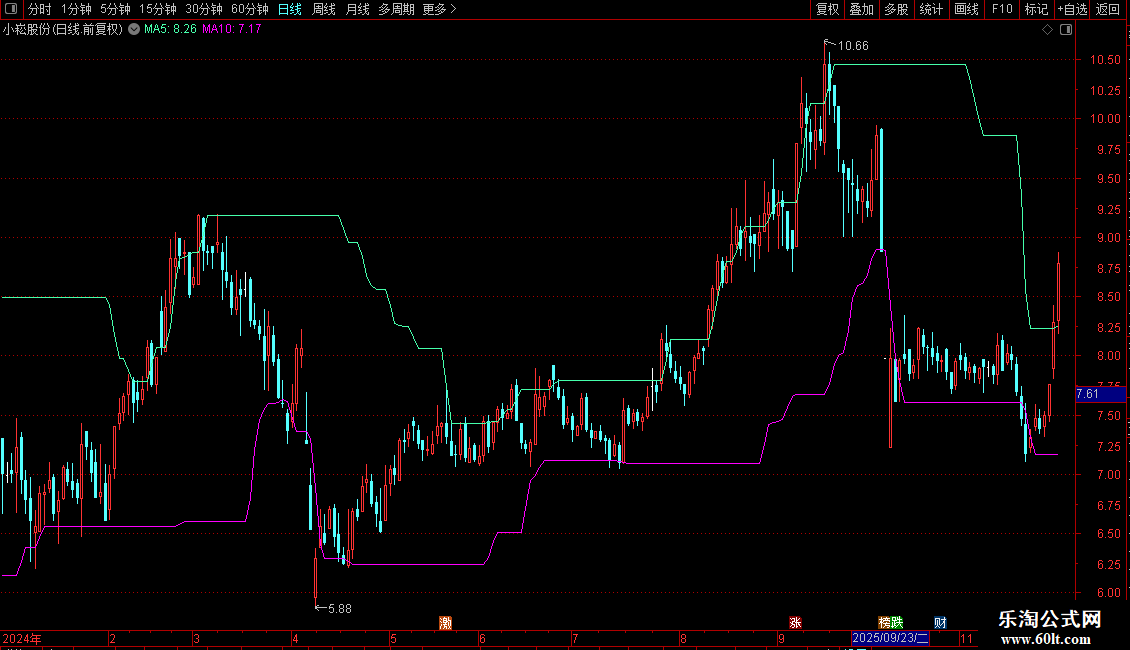The height and width of the screenshot is (650, 1130).
Task: Open the 复权 adjustment menu
Action: [827, 9]
